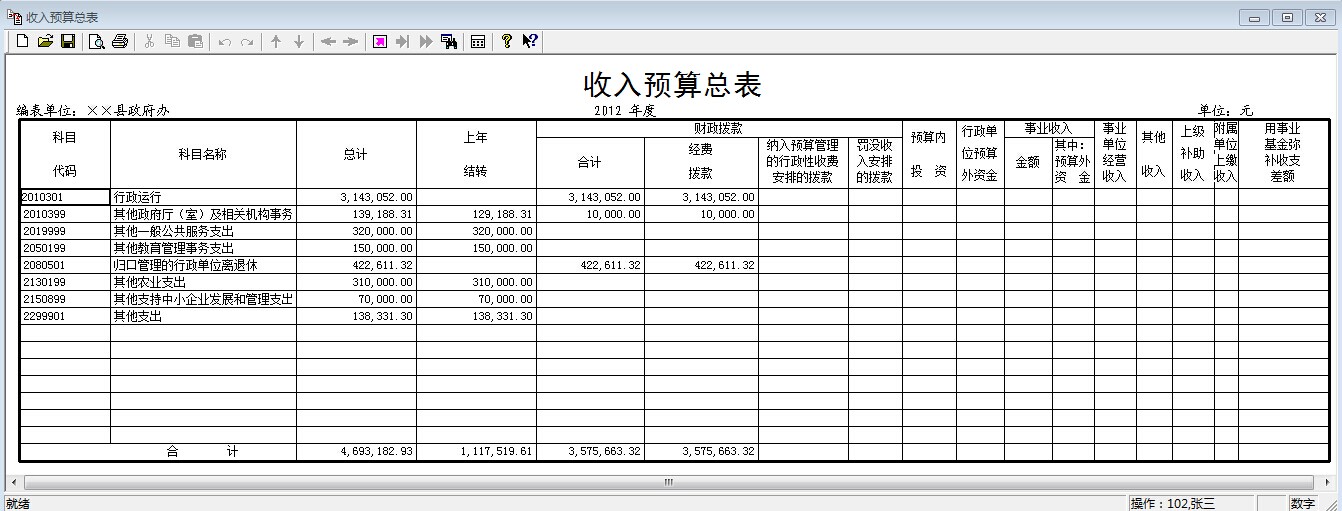This screenshot has width=1342, height=511.
Task: Open file with the folder icon
Action: click(45, 41)
